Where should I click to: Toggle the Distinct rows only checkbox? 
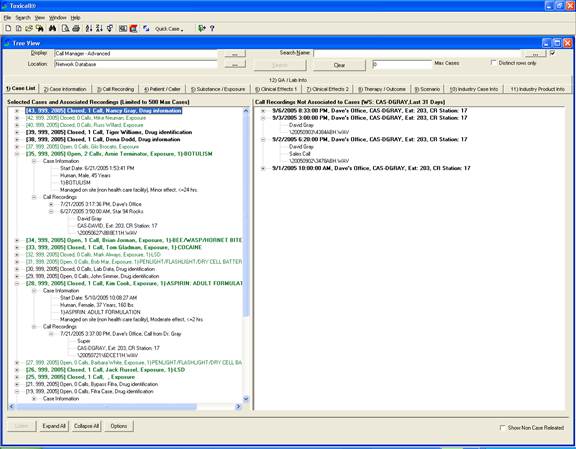[x=493, y=62]
